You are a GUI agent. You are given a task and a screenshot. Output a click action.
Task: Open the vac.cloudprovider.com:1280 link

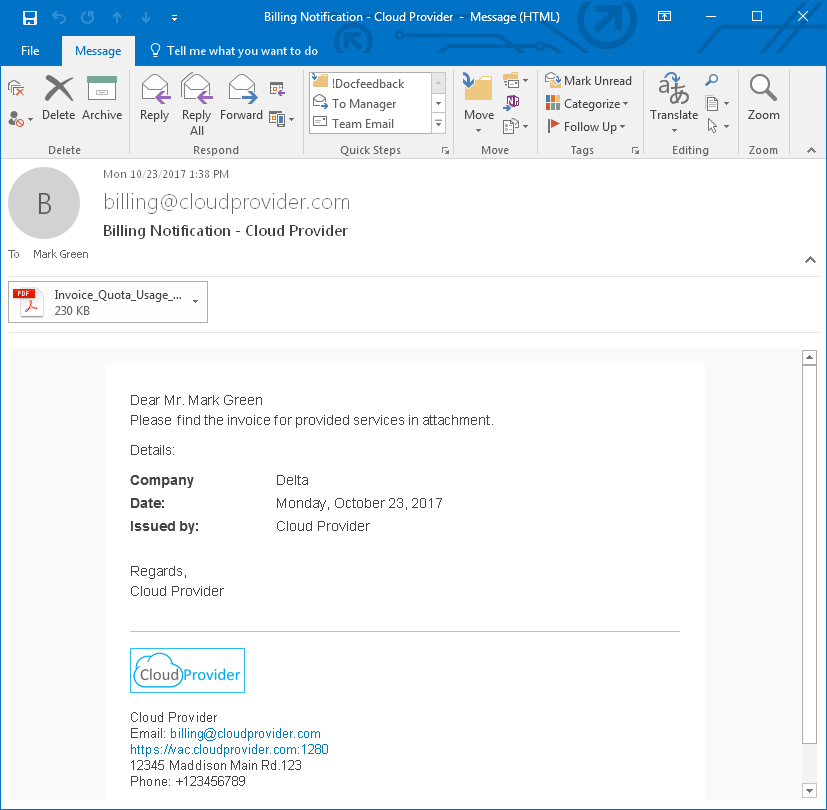(x=229, y=750)
